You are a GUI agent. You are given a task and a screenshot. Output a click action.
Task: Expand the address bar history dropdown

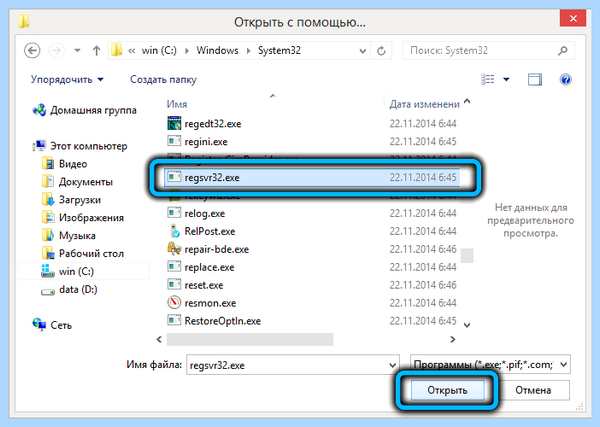[362, 51]
